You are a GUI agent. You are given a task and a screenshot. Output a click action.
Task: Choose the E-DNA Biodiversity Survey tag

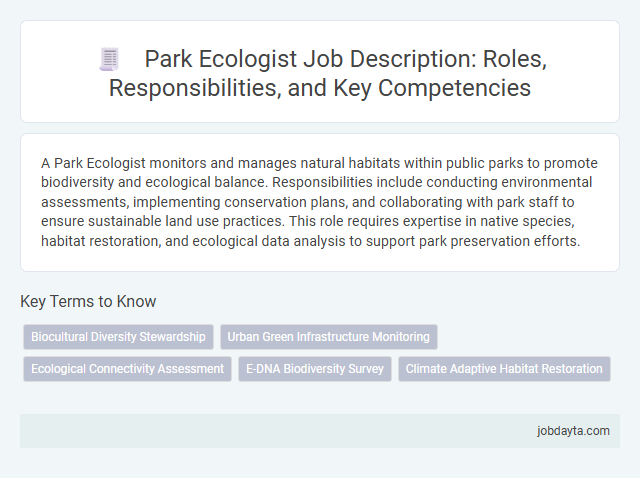tap(315, 369)
